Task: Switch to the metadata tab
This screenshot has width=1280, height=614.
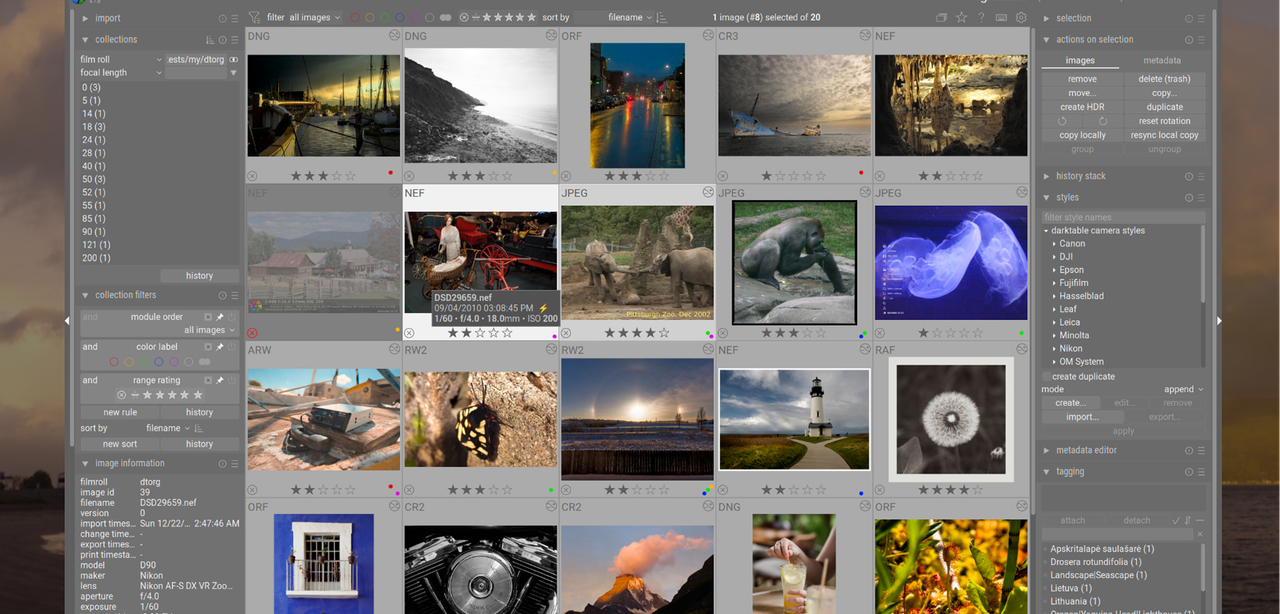Action: (x=1162, y=61)
